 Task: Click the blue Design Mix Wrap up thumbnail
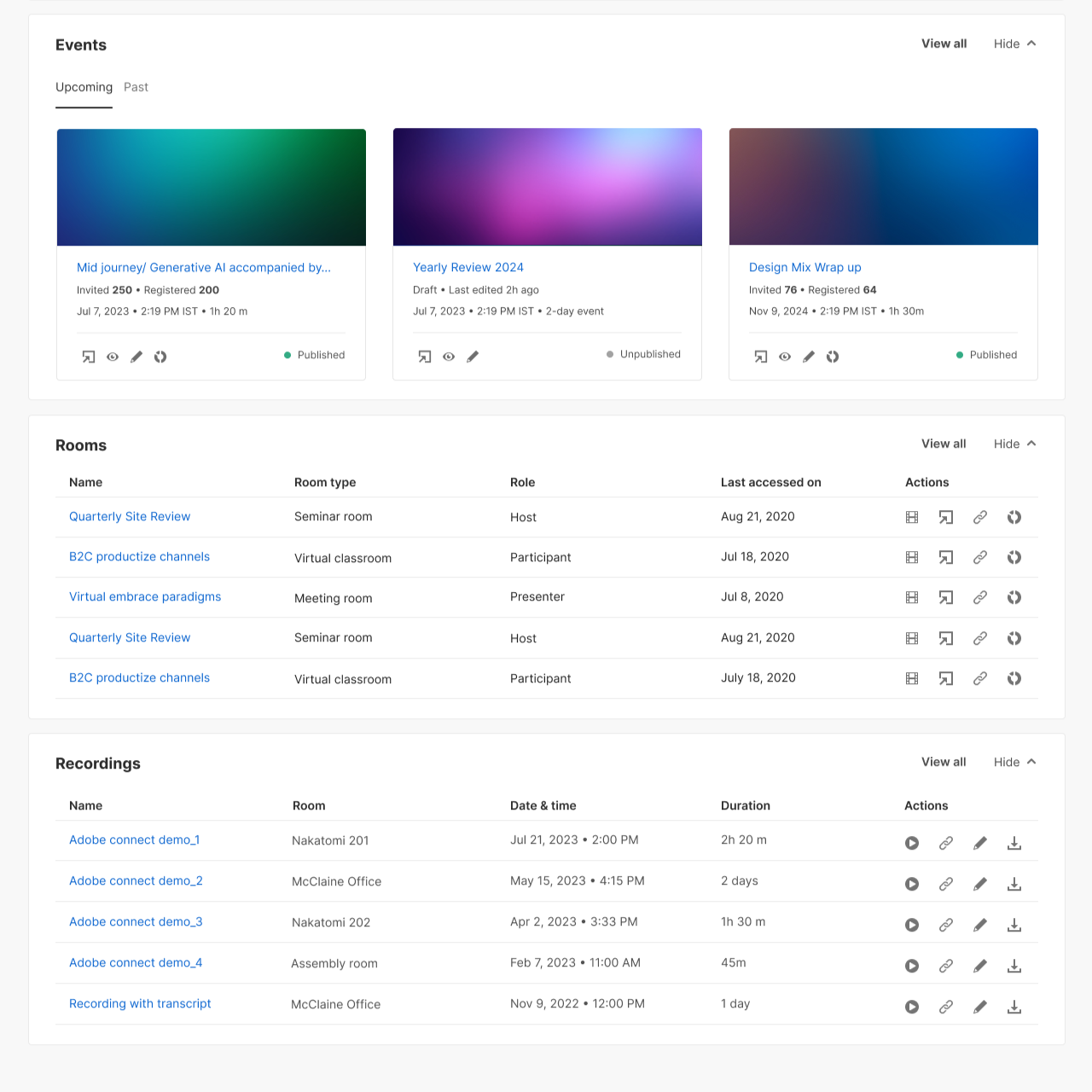(x=884, y=187)
